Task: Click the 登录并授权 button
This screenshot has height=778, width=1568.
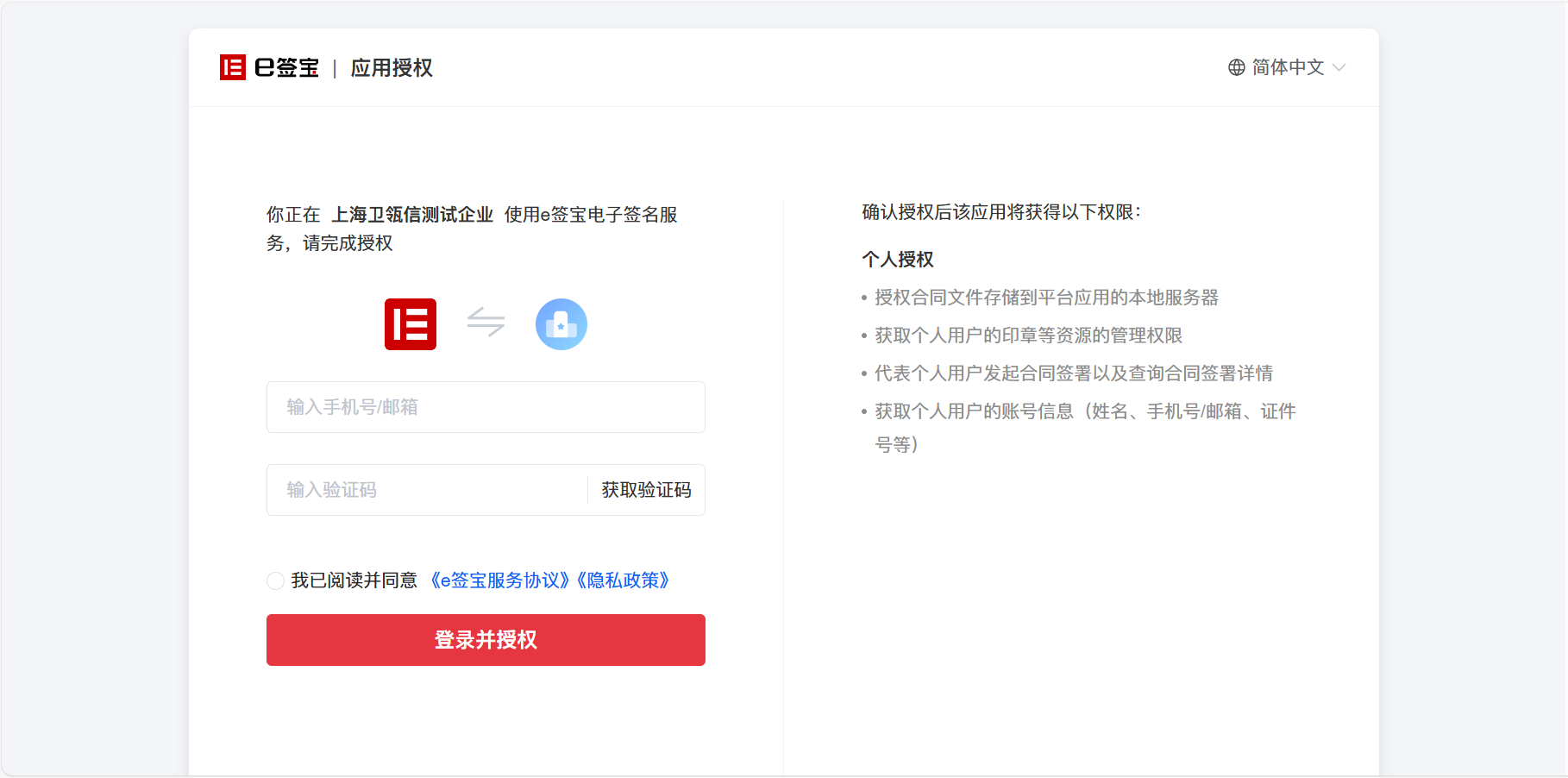Action: (x=486, y=640)
